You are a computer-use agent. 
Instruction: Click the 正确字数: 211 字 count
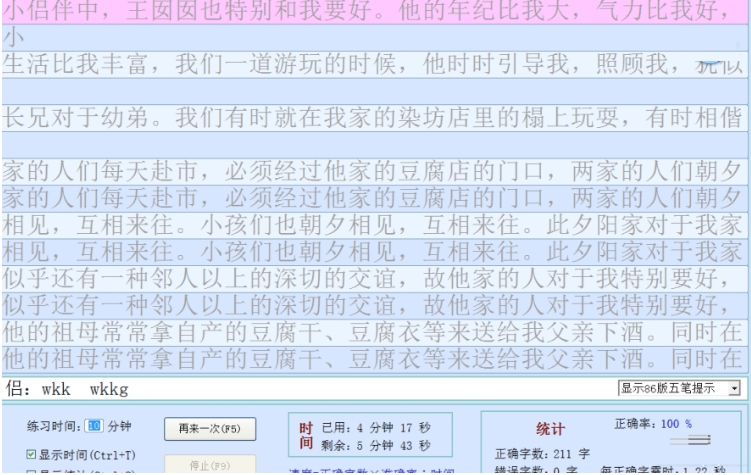coord(542,453)
